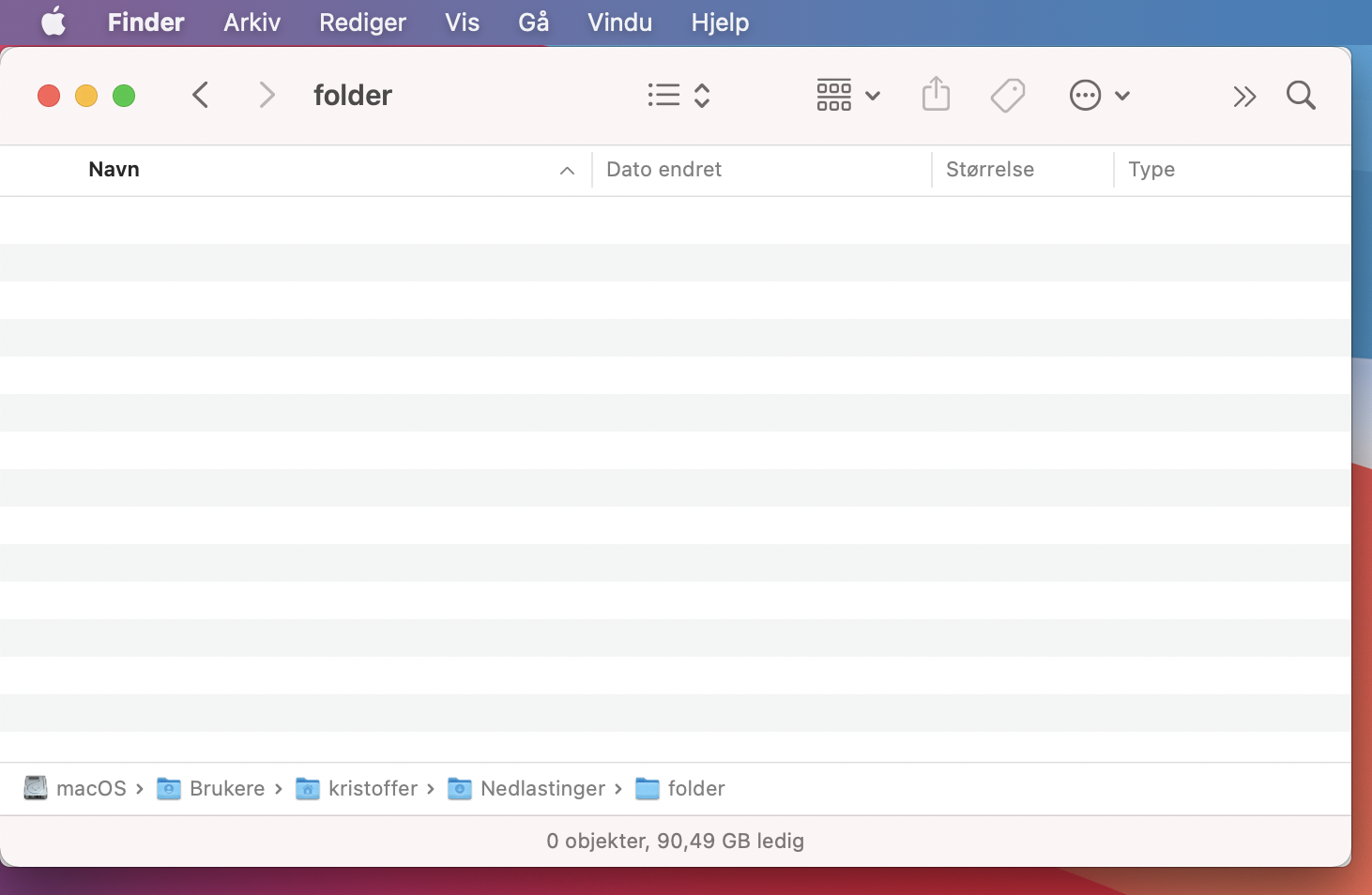1372x895 pixels.
Task: Open the Arkiv menu
Action: 251,22
